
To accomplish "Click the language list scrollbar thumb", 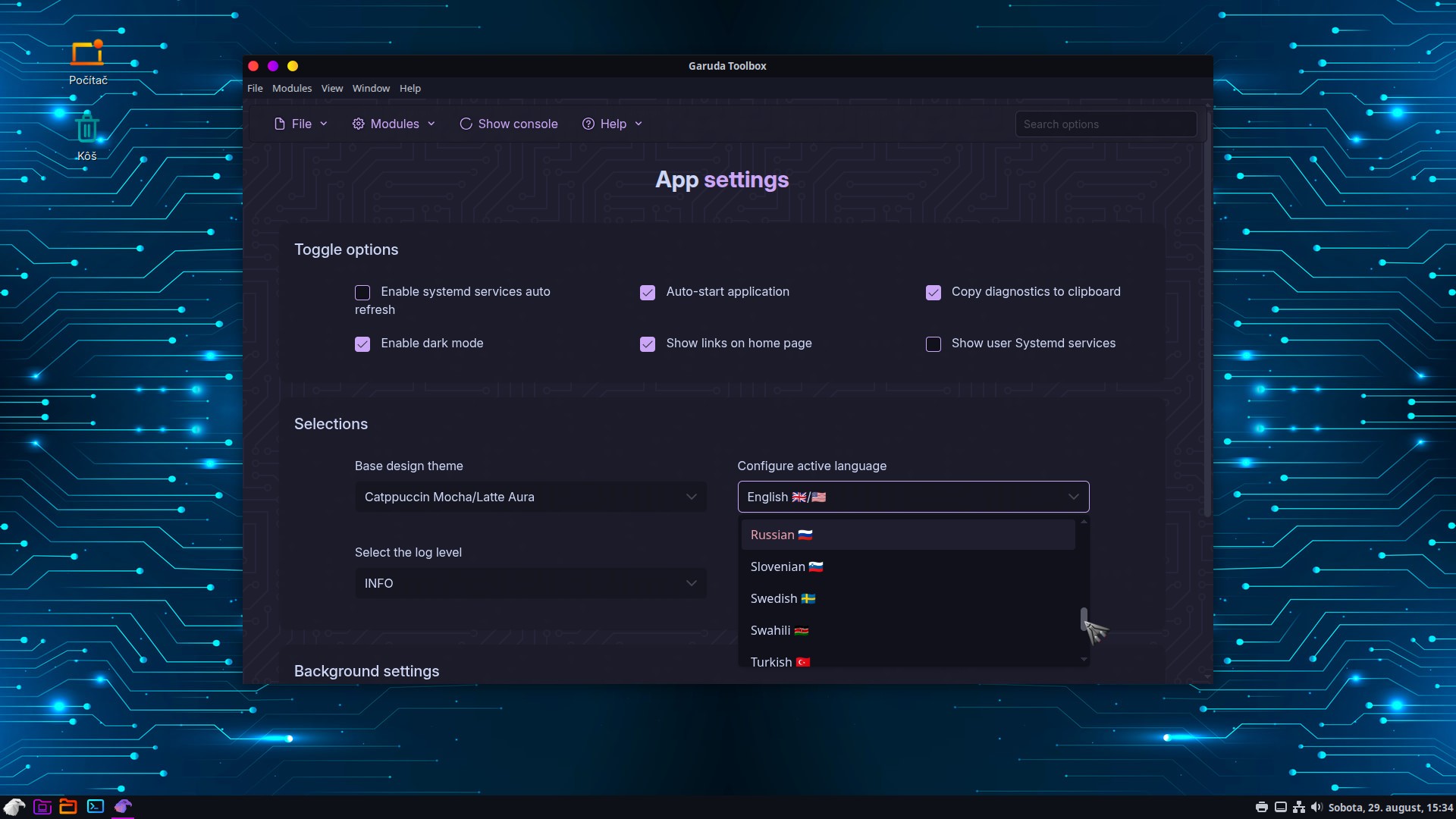I will pos(1084,619).
